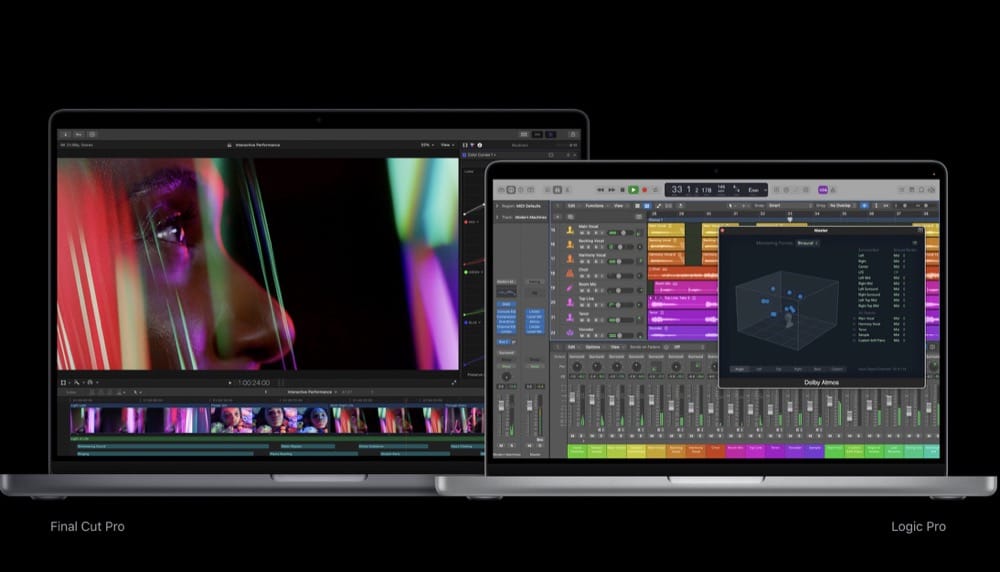
Task: Click the Share button in Final Cut Pro
Action: pos(573,134)
